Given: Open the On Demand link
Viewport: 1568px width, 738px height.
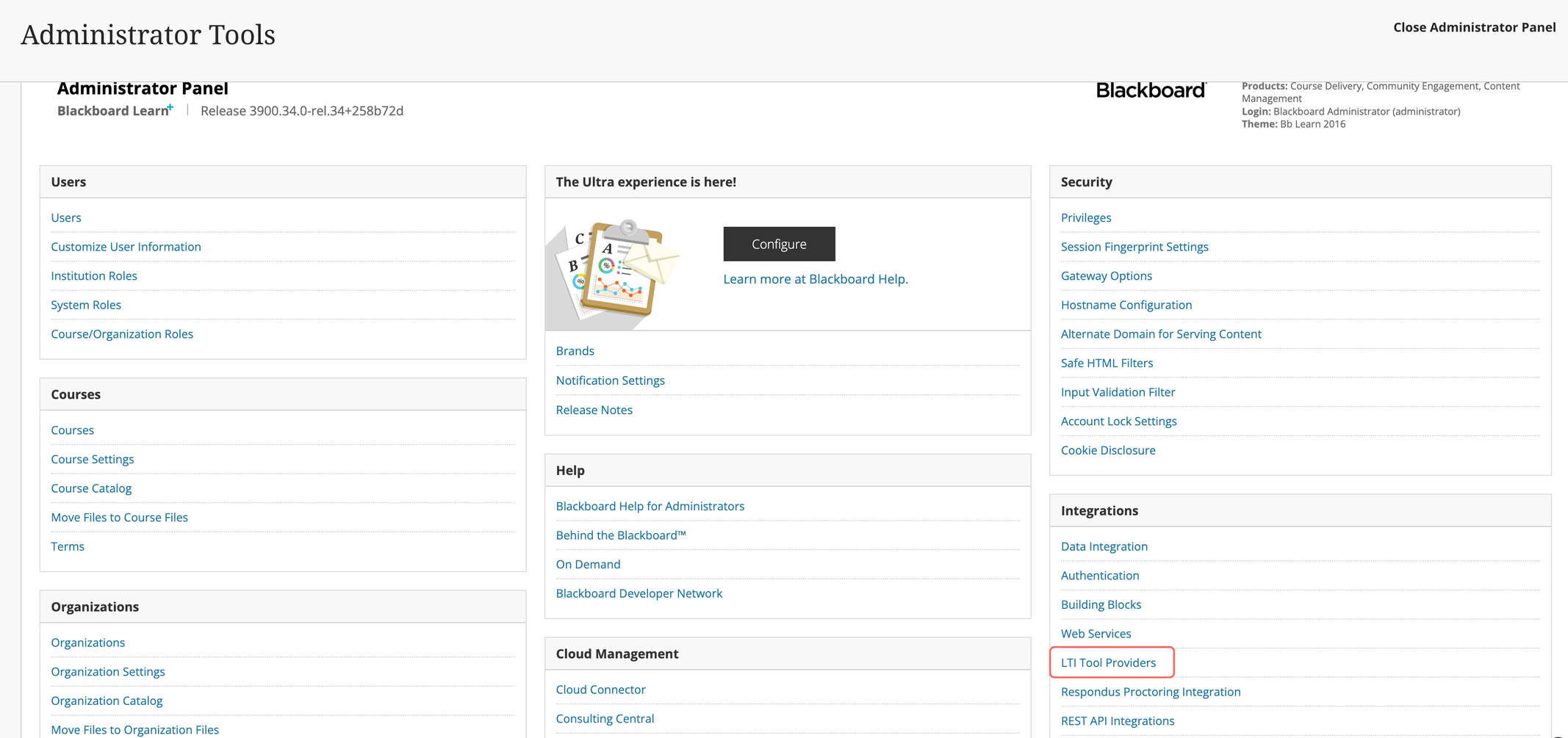Looking at the screenshot, I should 588,564.
